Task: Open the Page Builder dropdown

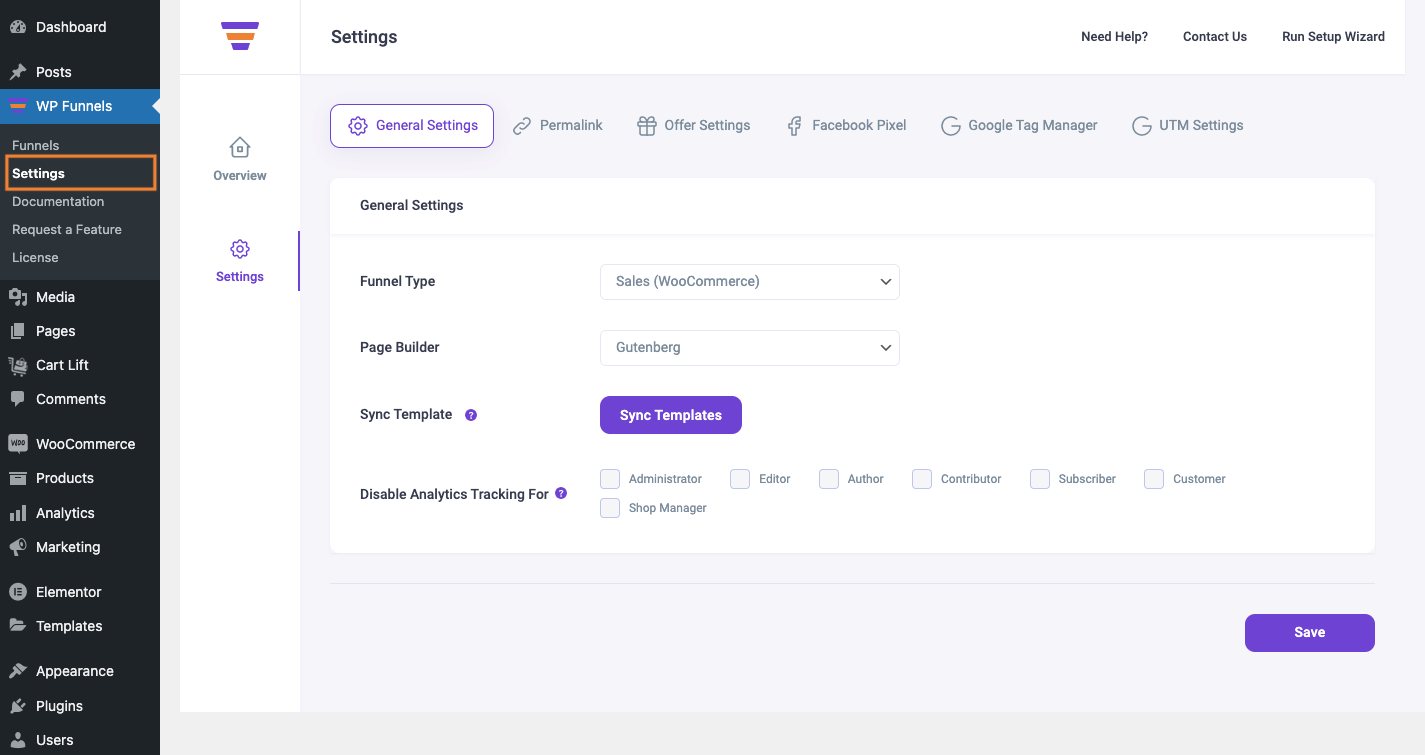Action: coord(750,348)
